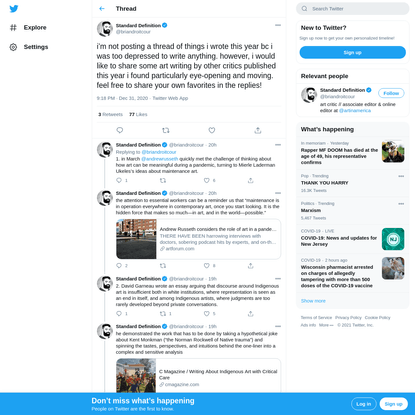The image size is (415, 415).
Task: Like the reply about Mierle Laderman Ukeles
Action: coord(207,180)
